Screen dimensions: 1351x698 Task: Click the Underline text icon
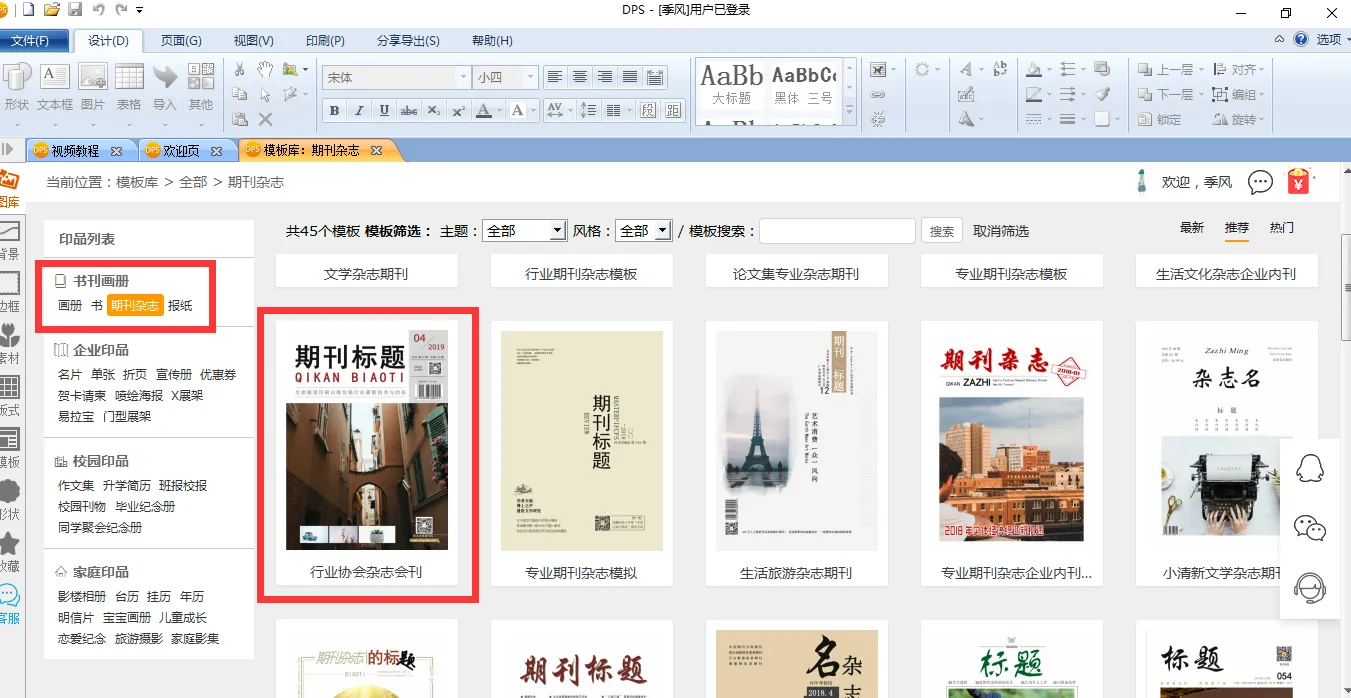pos(384,111)
